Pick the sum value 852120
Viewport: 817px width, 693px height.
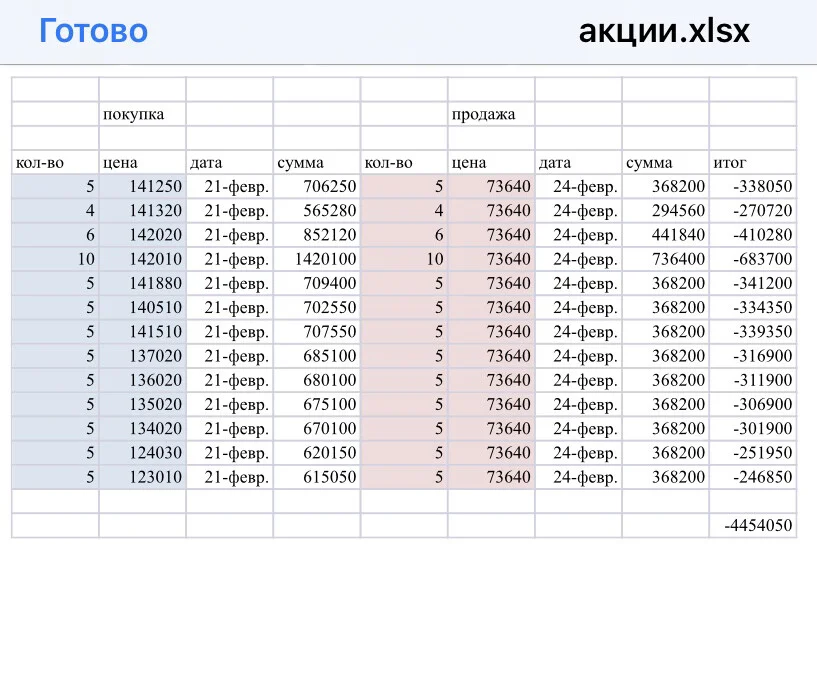tap(317, 235)
